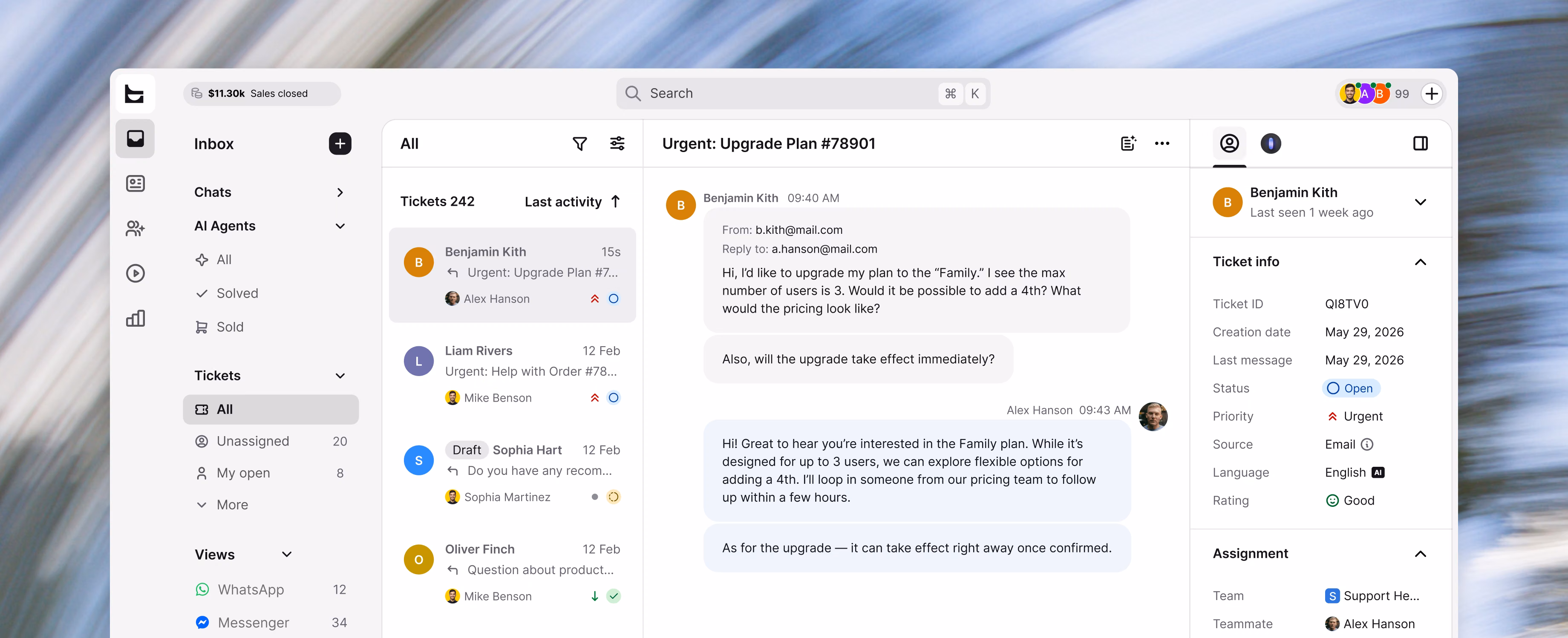
Task: Collapse the Views section chevron
Action: click(x=287, y=555)
